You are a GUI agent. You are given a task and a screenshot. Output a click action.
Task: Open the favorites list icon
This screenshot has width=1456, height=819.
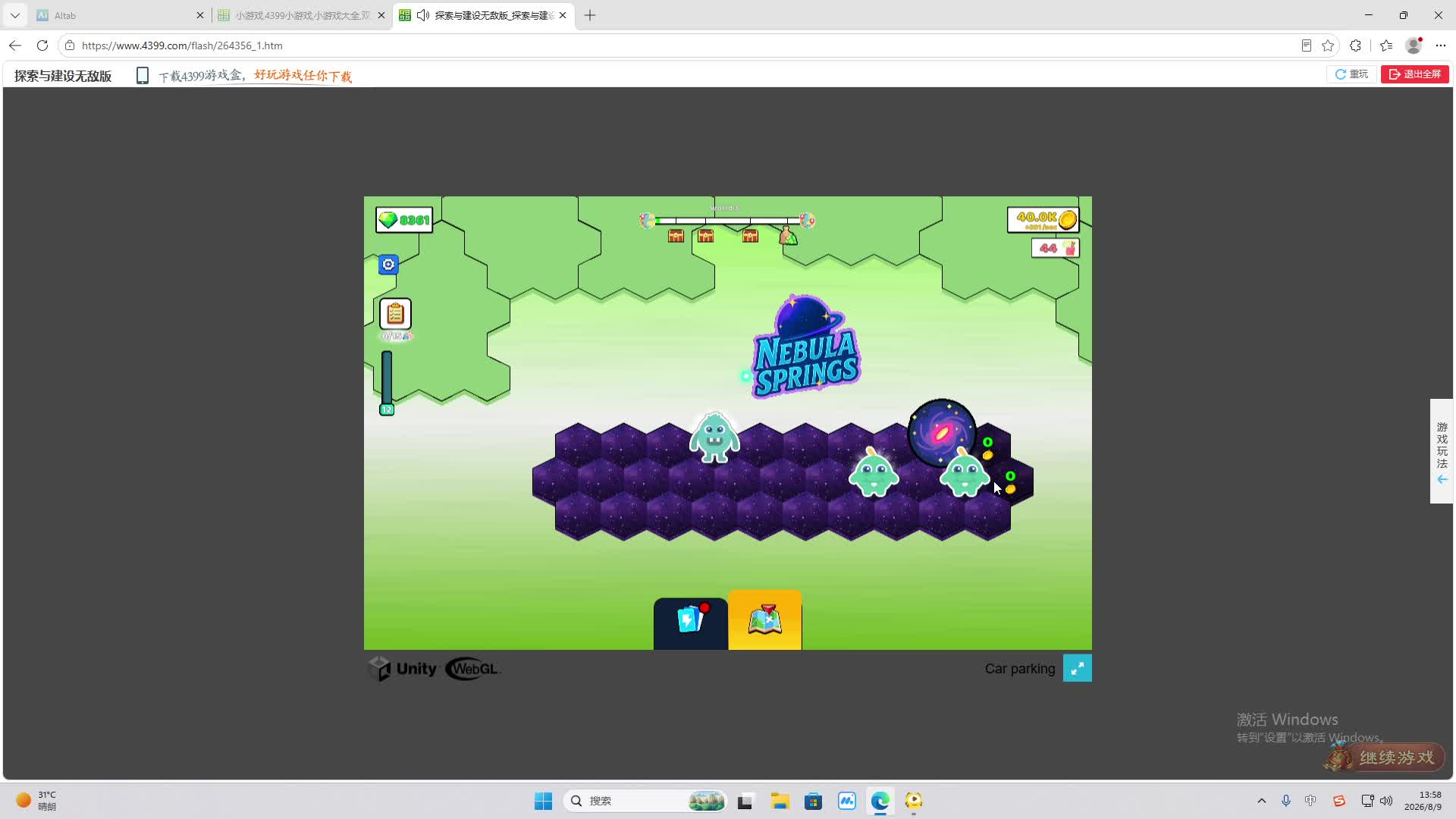pos(1386,45)
